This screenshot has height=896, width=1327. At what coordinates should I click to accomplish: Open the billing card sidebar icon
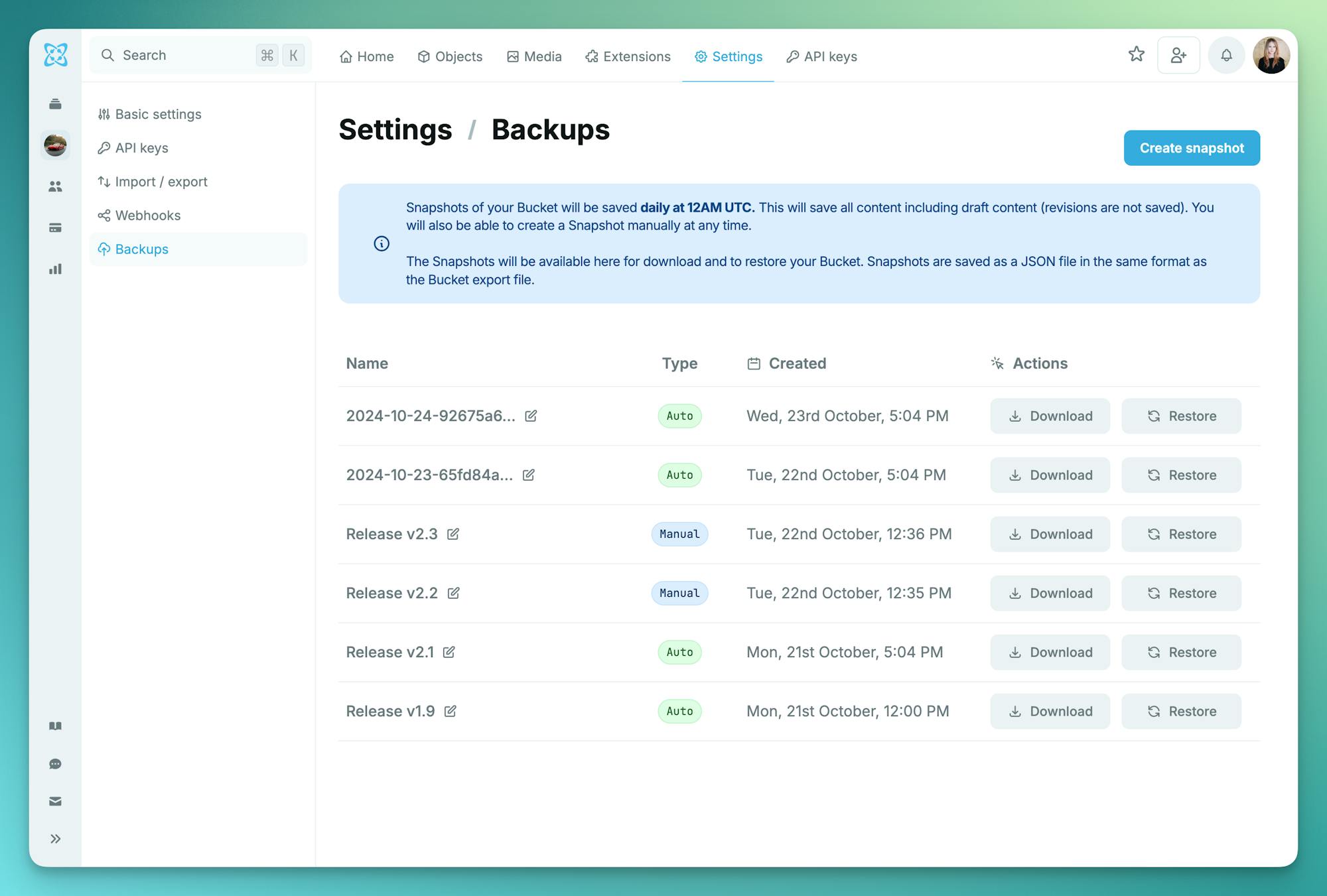pos(55,227)
